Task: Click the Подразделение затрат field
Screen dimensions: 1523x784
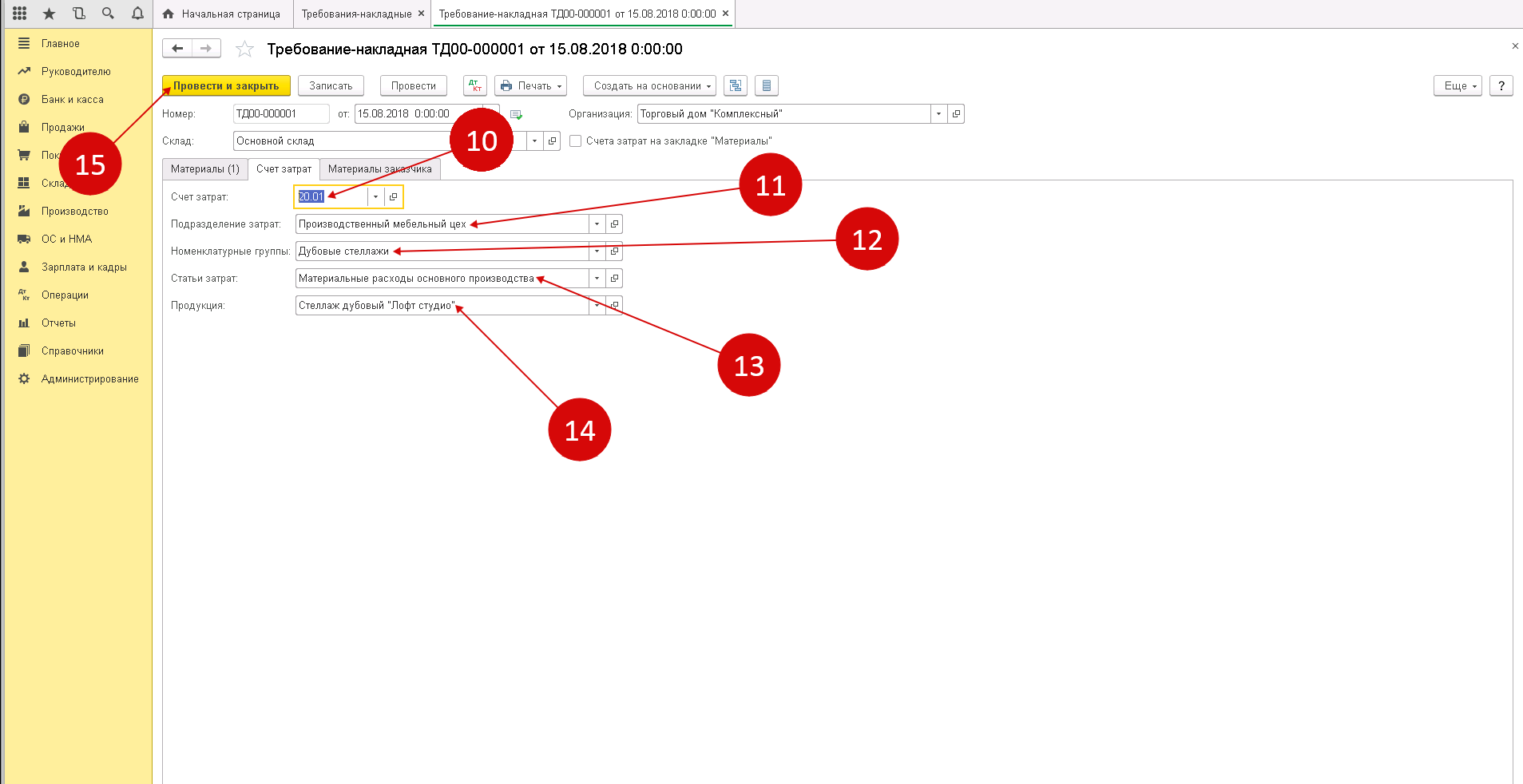Action: pos(442,224)
